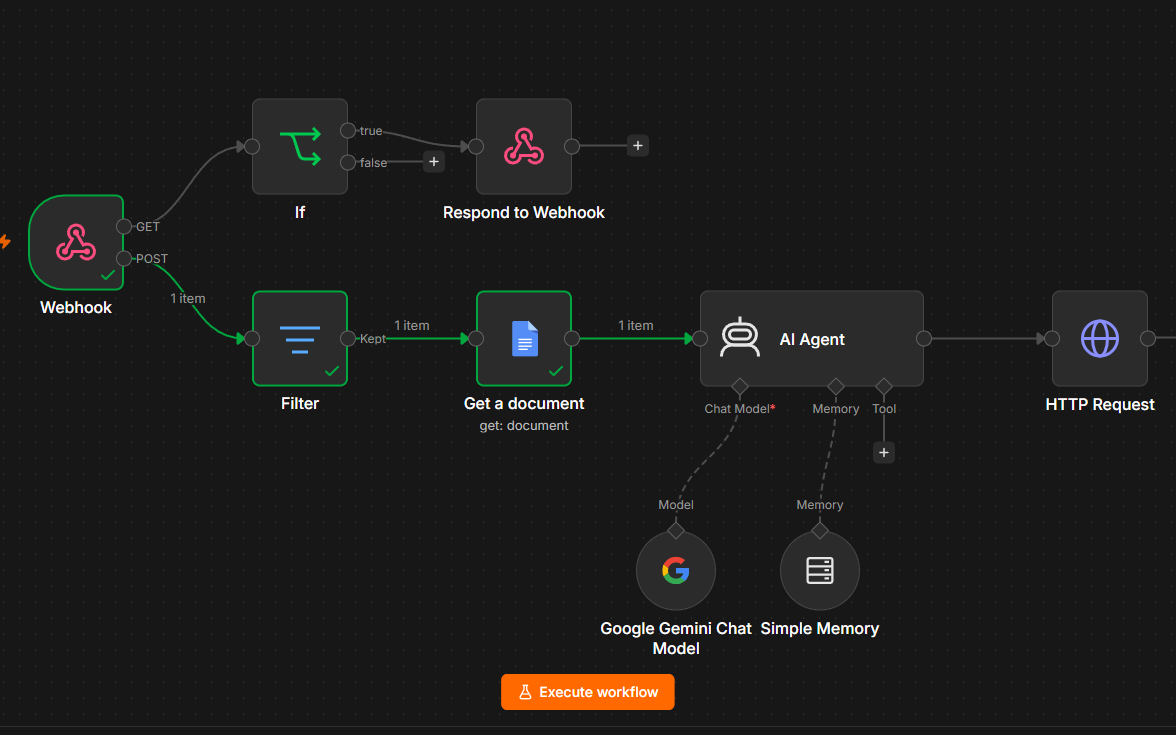Click '1 item' label between Filter and document
The image size is (1176, 735).
[412, 326]
